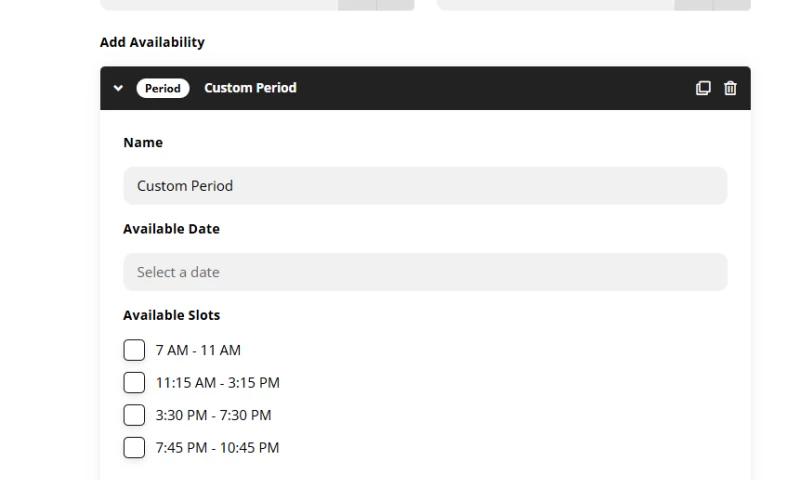
Task: Click the 7:45 PM - 10:45 PM label text
Action: click(x=217, y=448)
